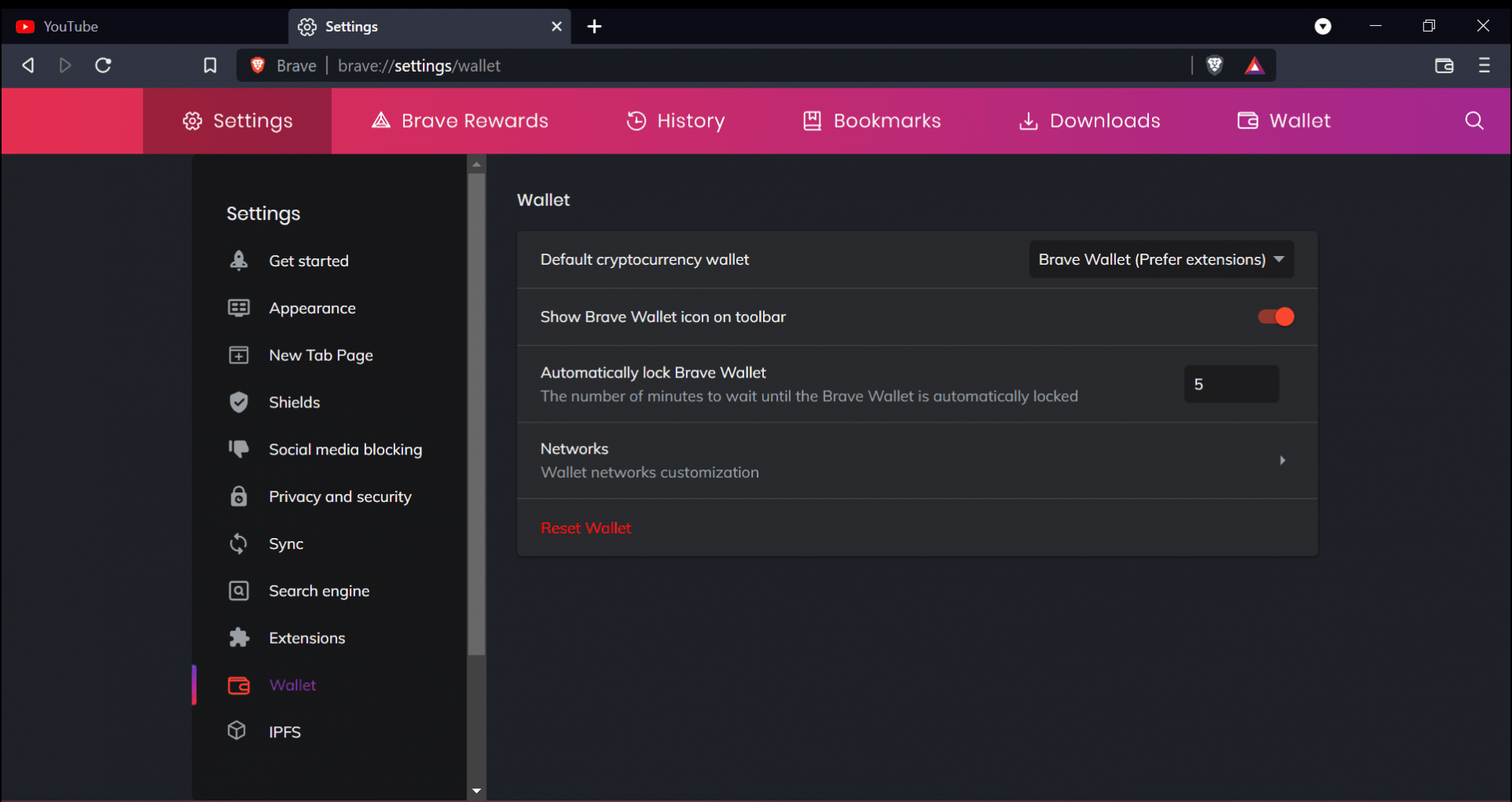Toggle Show Brave Wallet icon on toolbar
The image size is (1512, 802).
tap(1276, 317)
